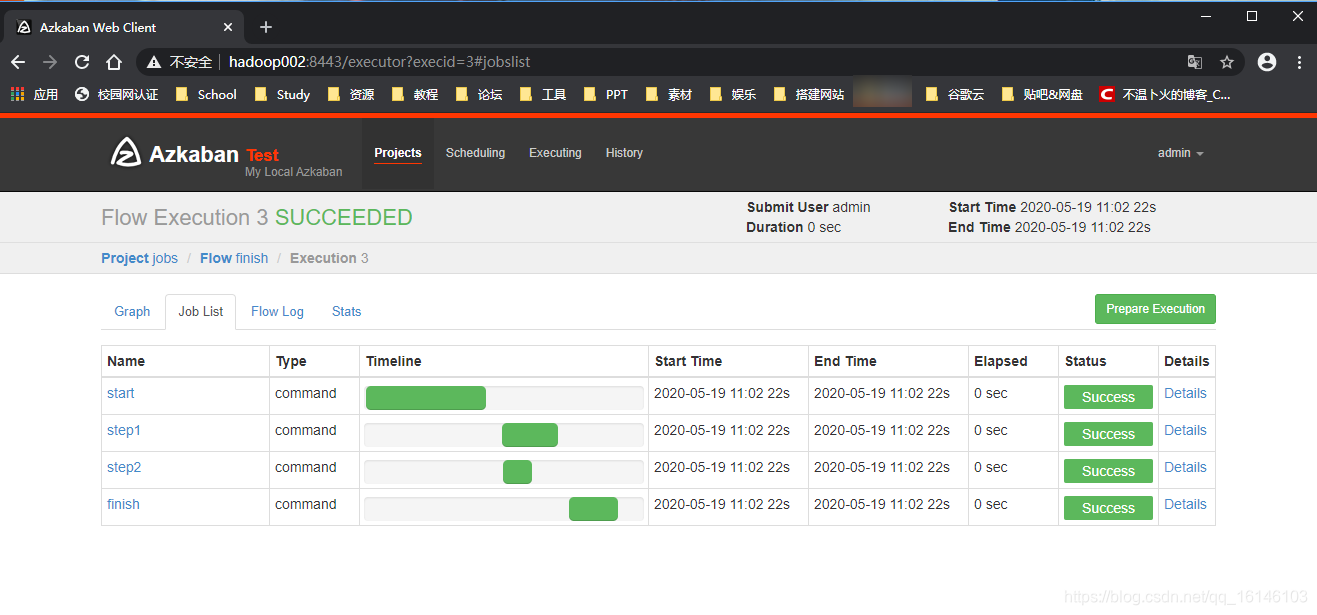
Task: Open the 教程 bookmark folder
Action: tap(415, 94)
